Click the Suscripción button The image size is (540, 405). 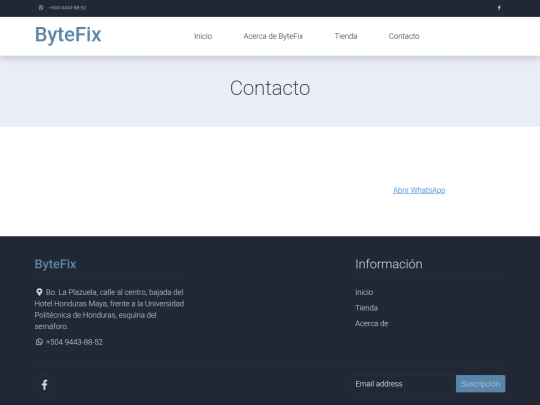(x=480, y=384)
